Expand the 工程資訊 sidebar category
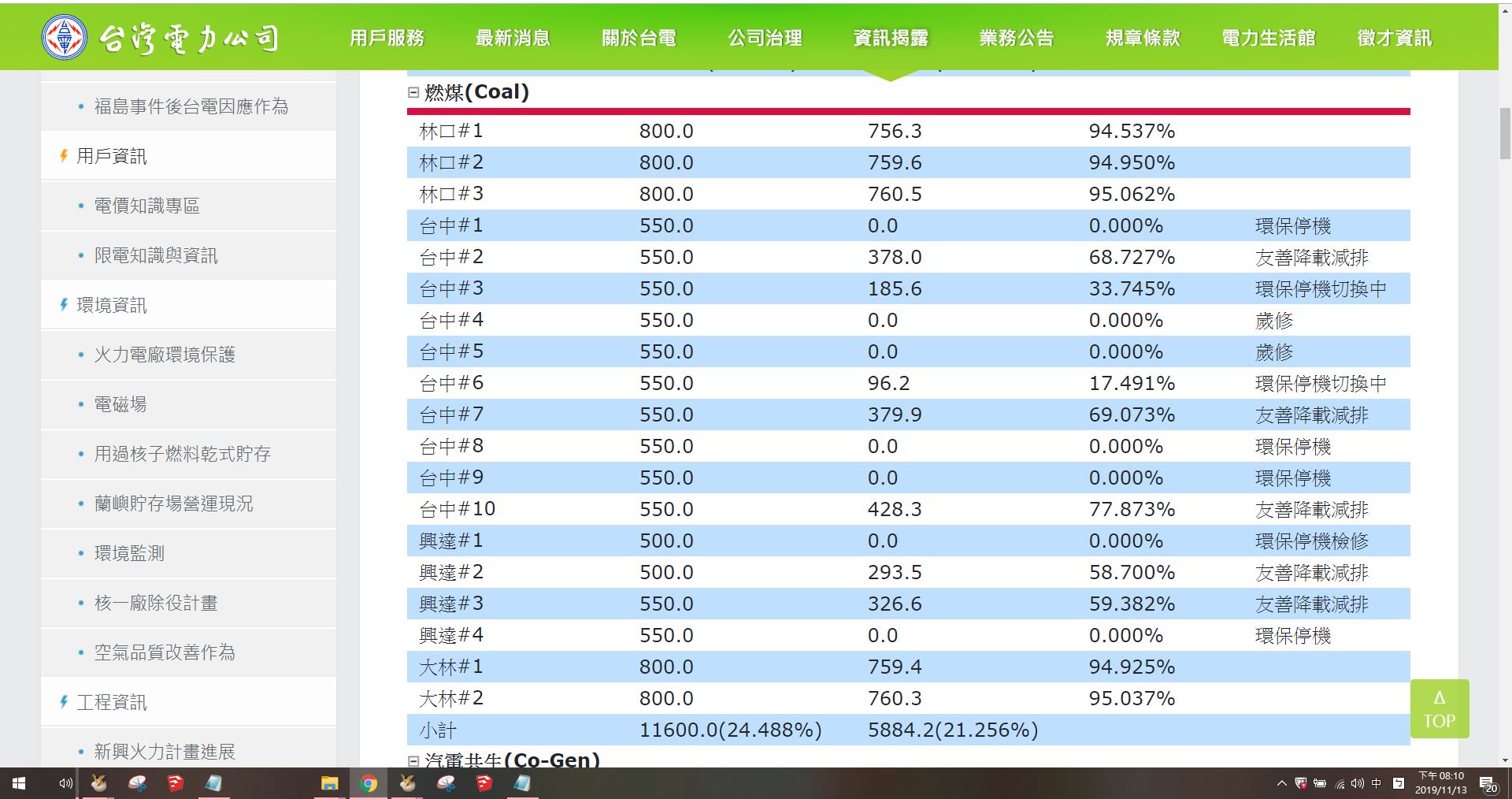This screenshot has width=1512, height=799. pos(111,702)
